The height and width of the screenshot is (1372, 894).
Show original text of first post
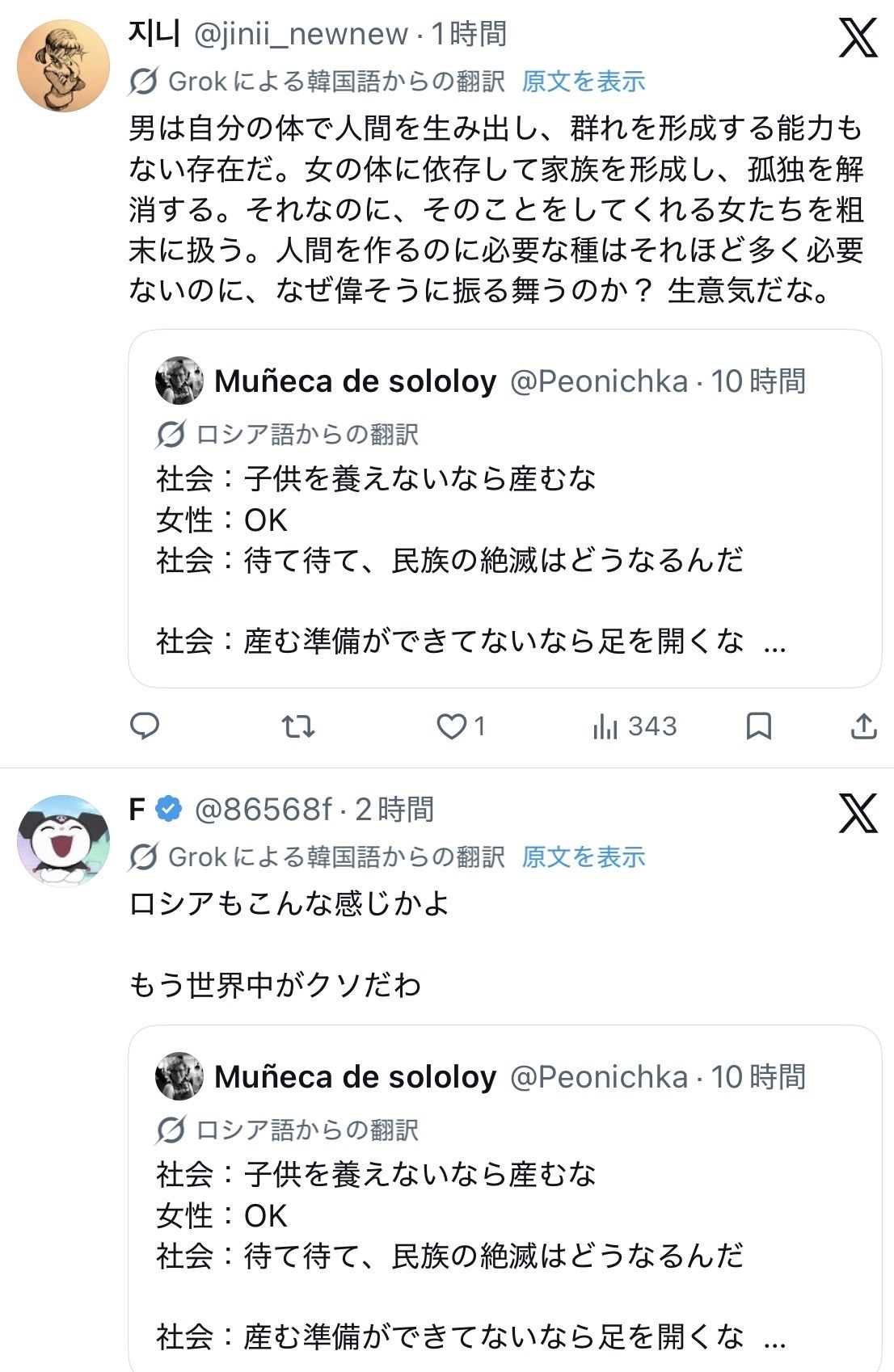click(584, 82)
